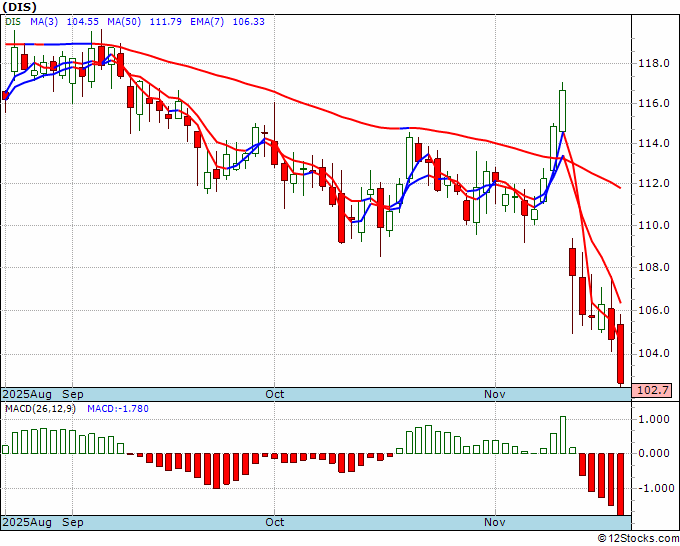Click 2025Aug label on price chart axis
680x546 pixels.
point(27,394)
